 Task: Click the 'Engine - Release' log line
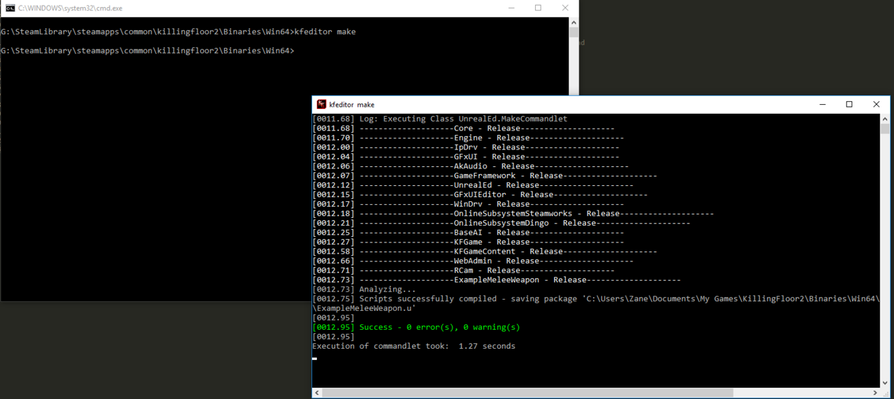tap(468, 138)
